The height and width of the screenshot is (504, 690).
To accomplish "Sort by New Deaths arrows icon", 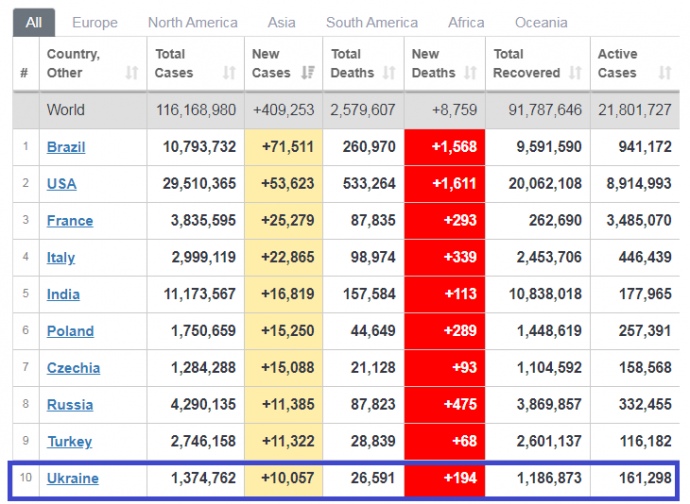I will tap(470, 73).
